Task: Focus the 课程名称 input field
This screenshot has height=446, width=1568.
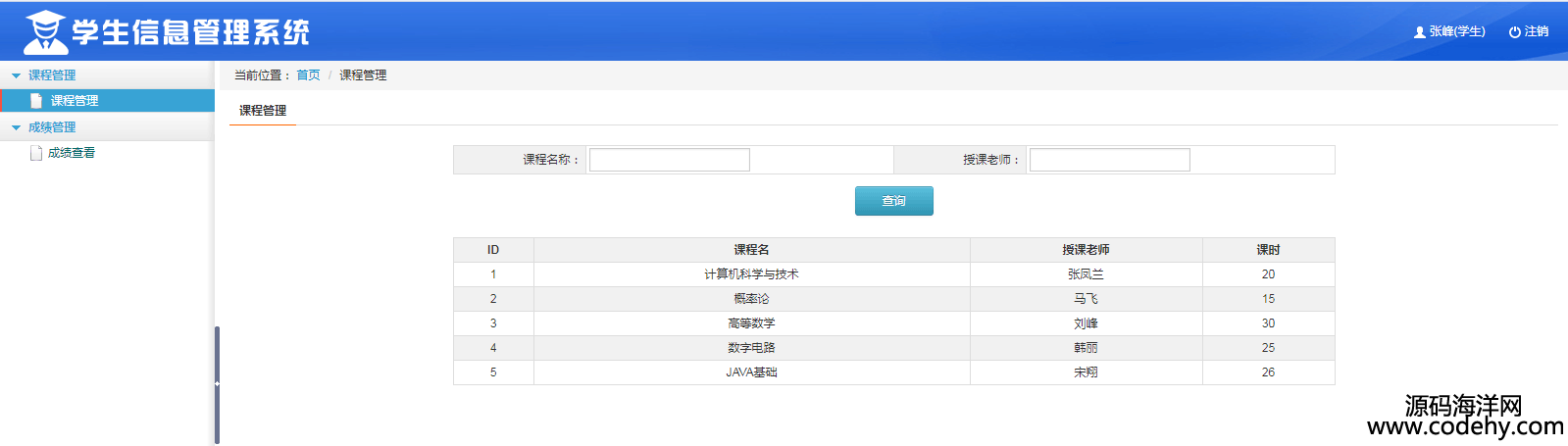Action: point(669,160)
